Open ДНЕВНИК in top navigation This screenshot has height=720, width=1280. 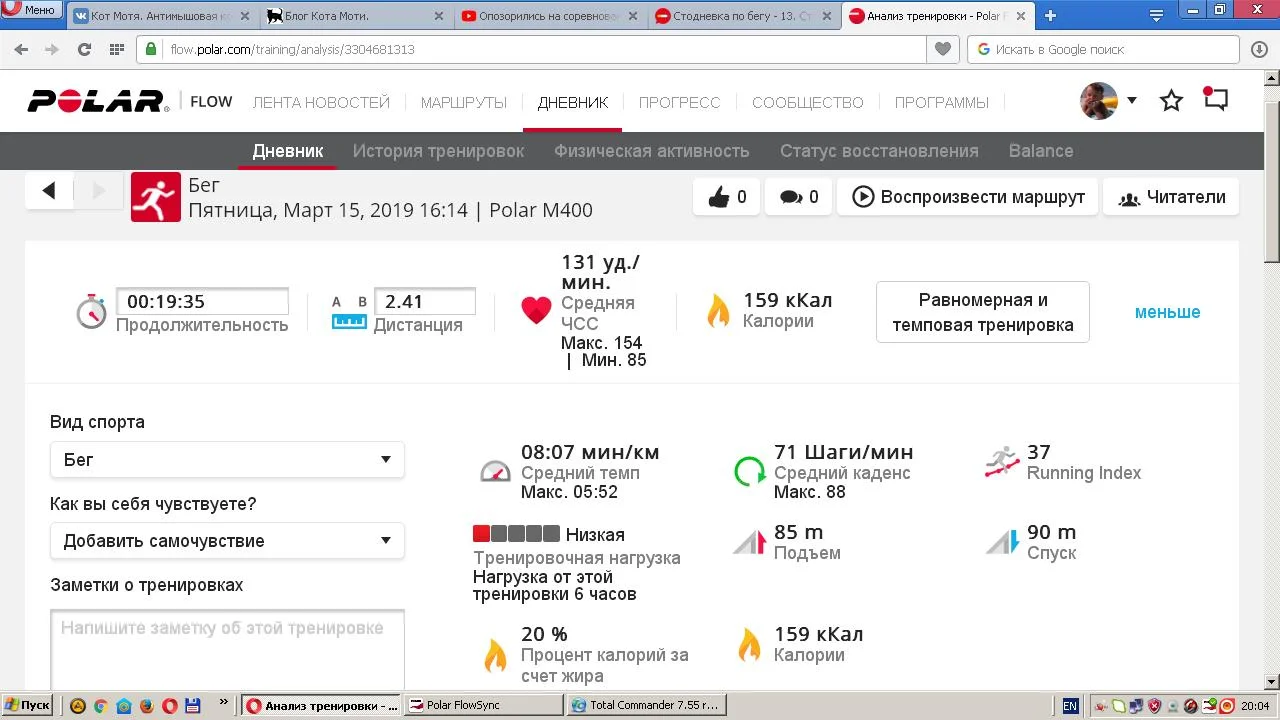pyautogui.click(x=572, y=102)
